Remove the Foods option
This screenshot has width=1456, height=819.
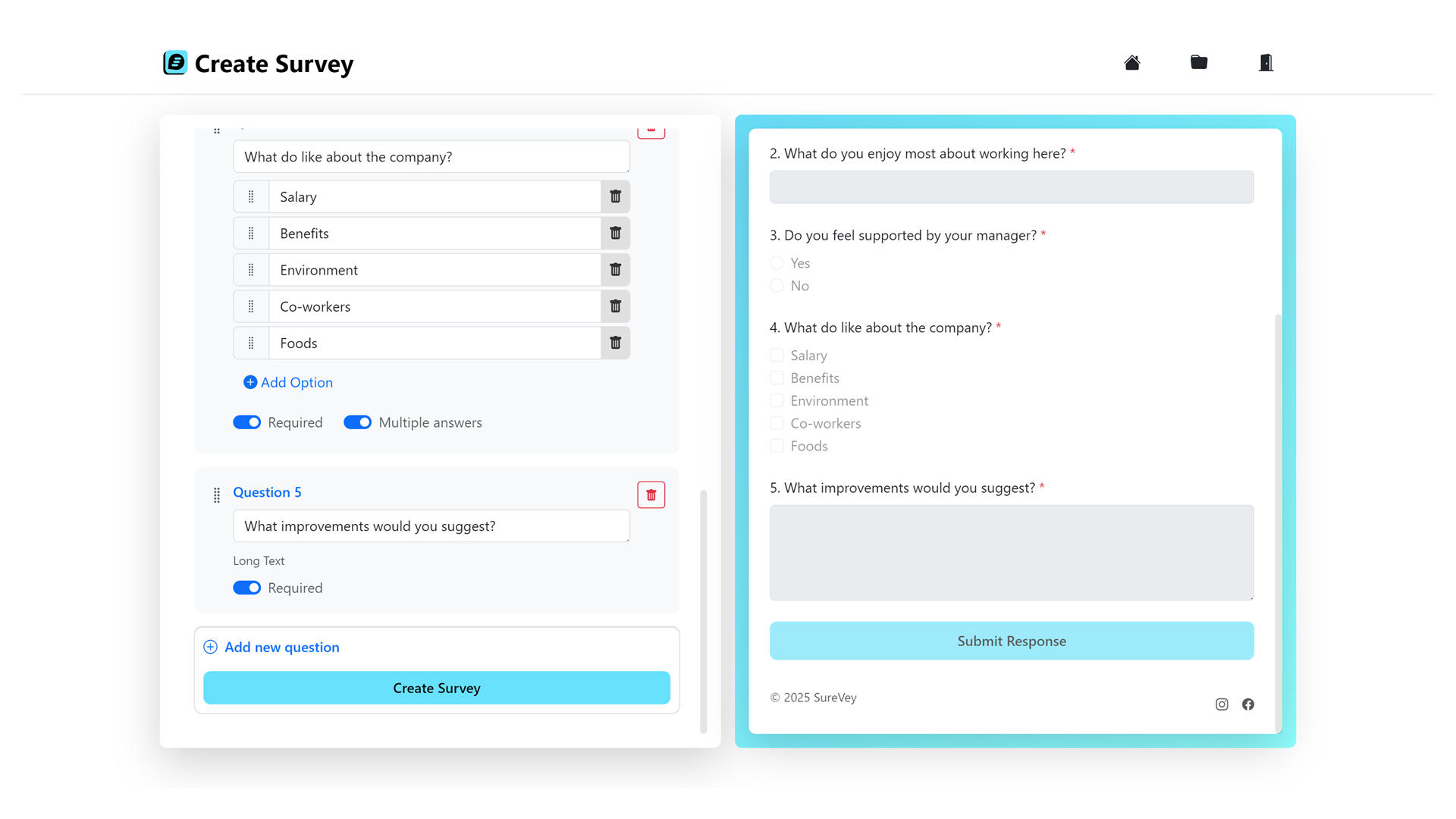[x=615, y=344]
